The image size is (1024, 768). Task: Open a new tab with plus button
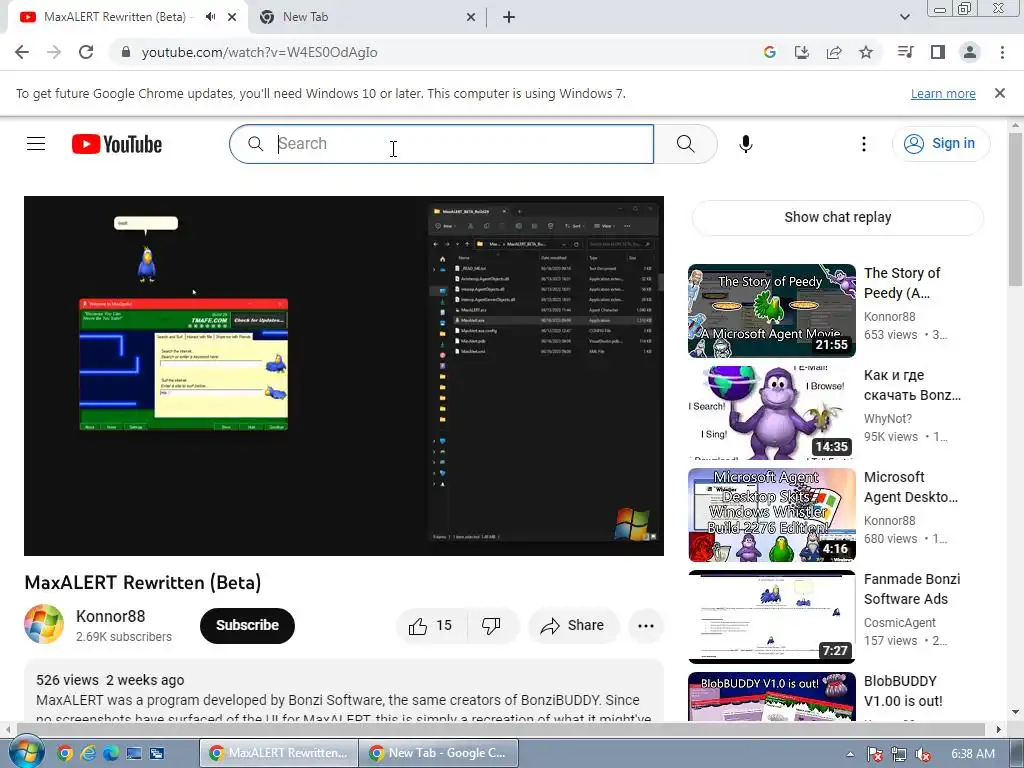point(509,17)
